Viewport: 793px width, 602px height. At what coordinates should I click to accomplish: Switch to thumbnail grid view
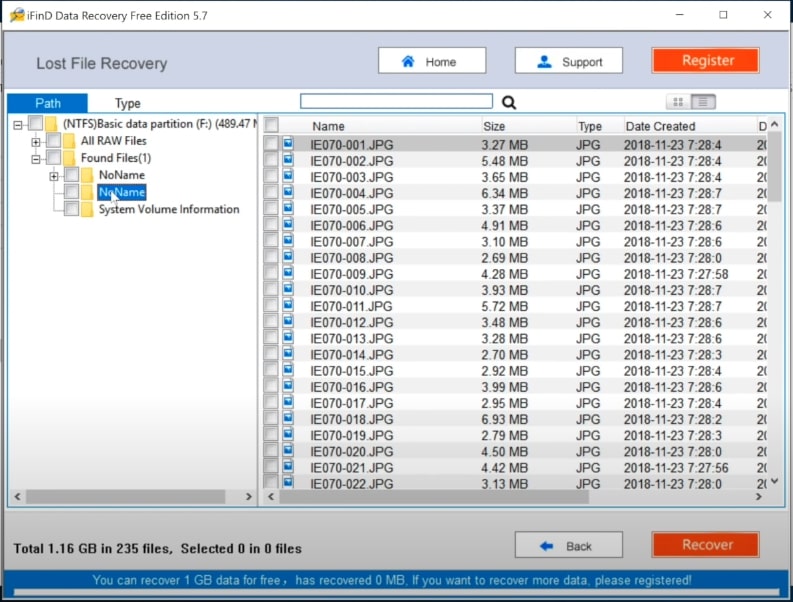pyautogui.click(x=678, y=102)
